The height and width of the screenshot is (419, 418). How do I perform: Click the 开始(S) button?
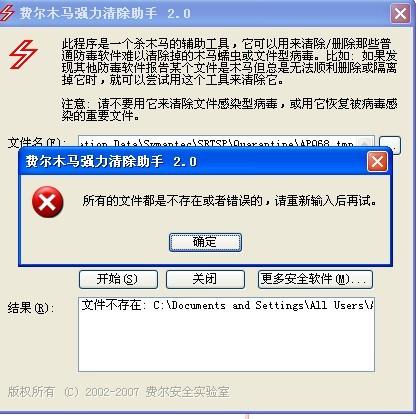(118, 279)
